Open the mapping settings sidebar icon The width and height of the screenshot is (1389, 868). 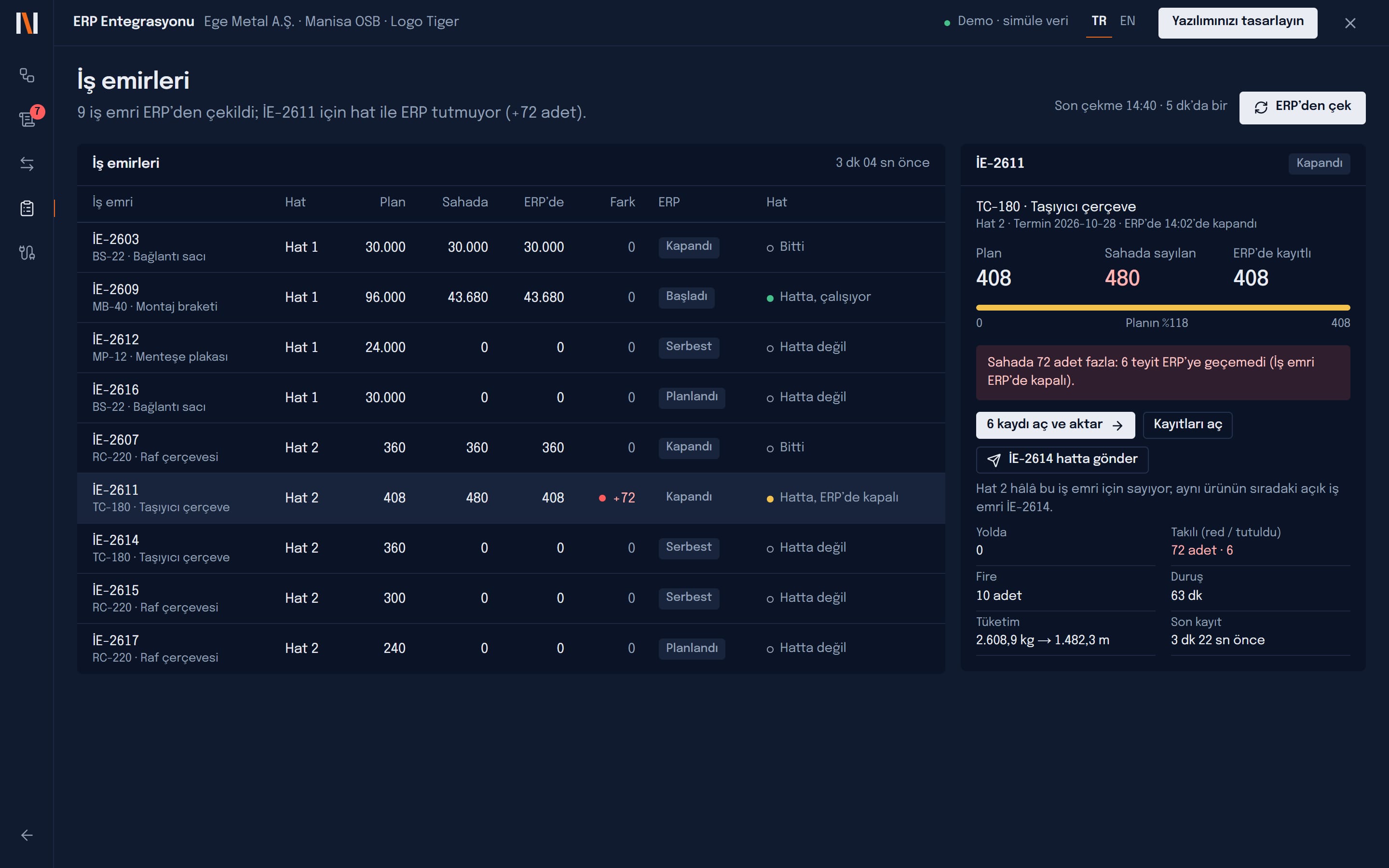click(x=27, y=253)
